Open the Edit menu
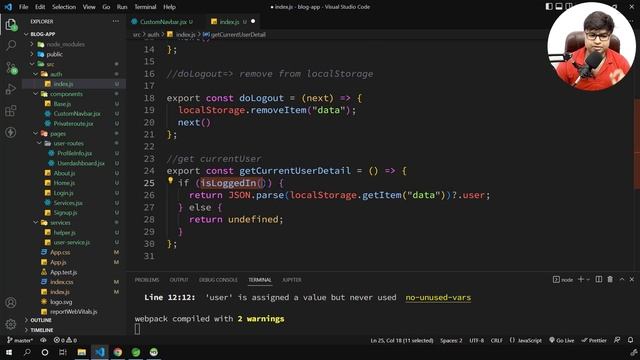The width and height of the screenshot is (640, 360). click(x=40, y=7)
